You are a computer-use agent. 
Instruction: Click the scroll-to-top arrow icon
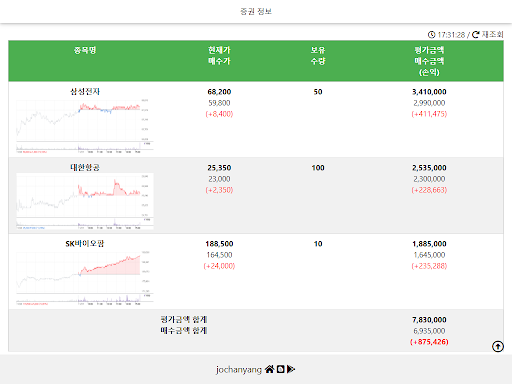(498, 347)
